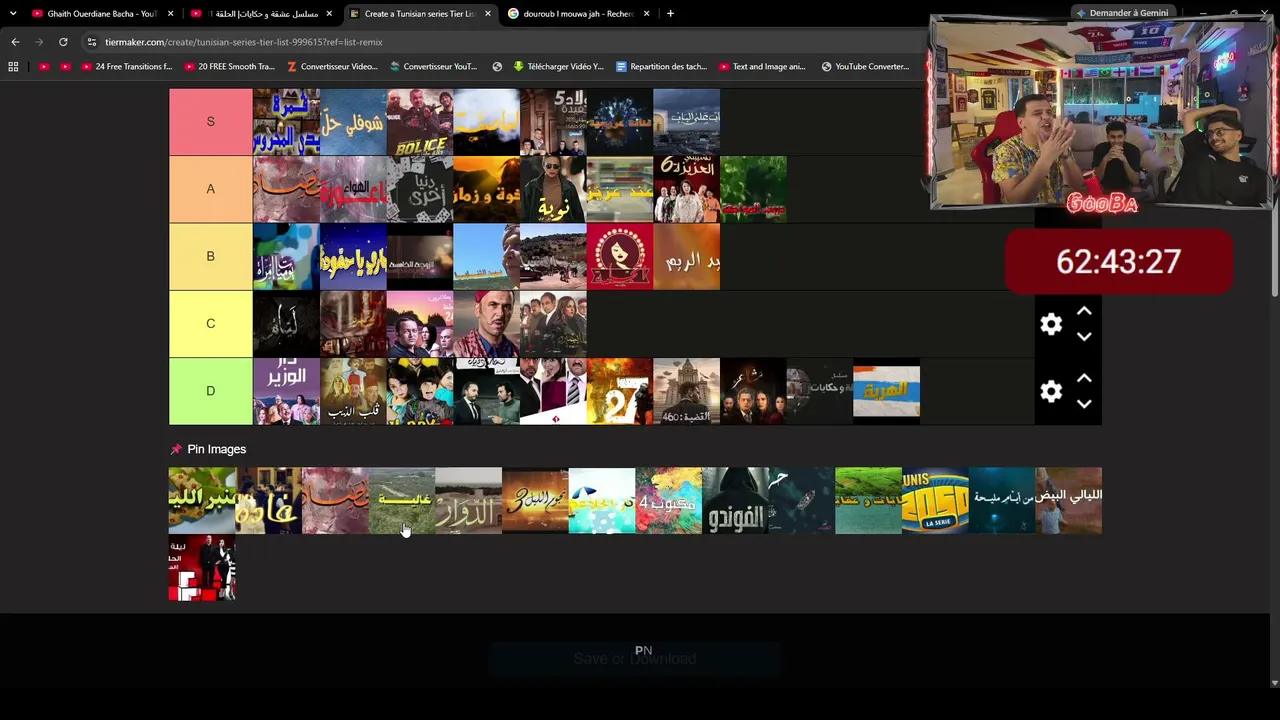The image size is (1280, 720).
Task: Select the green leaves poster in A tier
Action: coord(753,189)
